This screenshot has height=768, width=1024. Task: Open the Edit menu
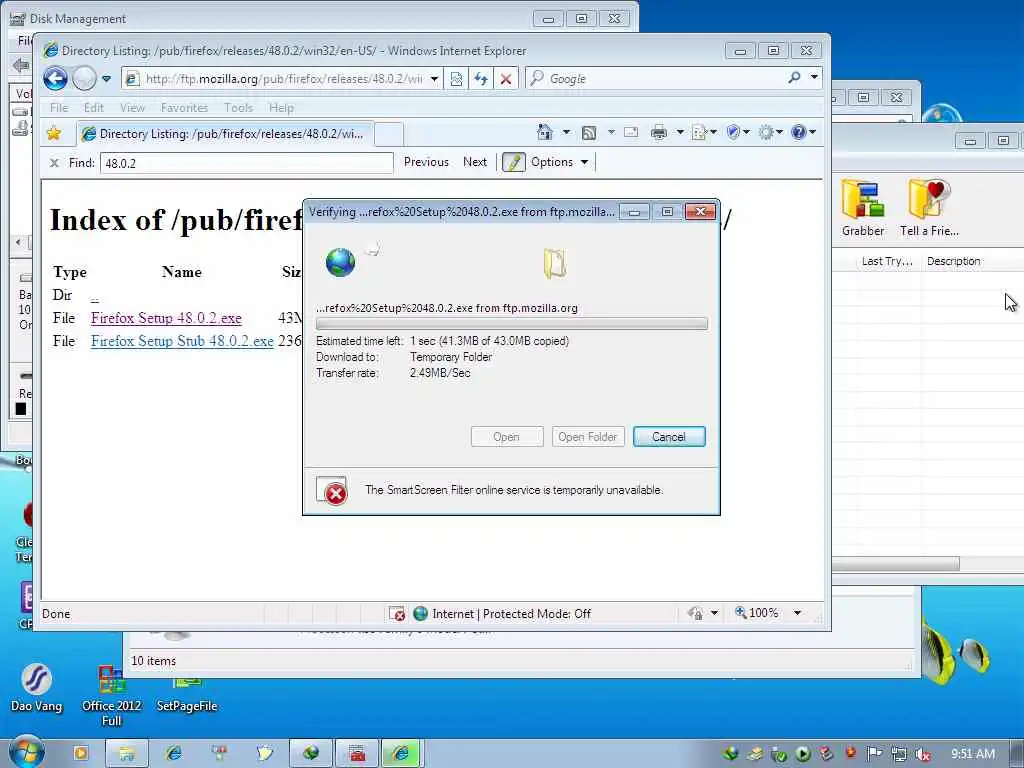[x=93, y=108]
